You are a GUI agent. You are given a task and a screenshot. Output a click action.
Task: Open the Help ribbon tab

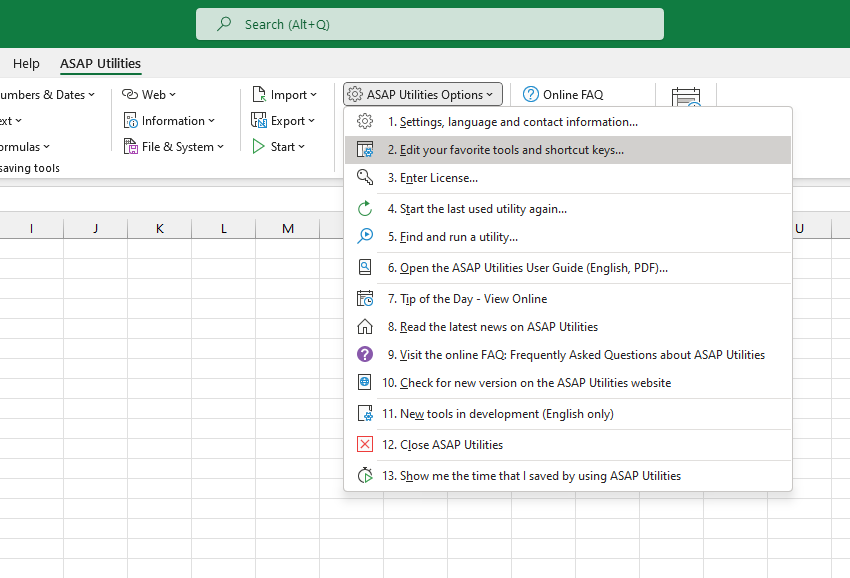click(26, 63)
